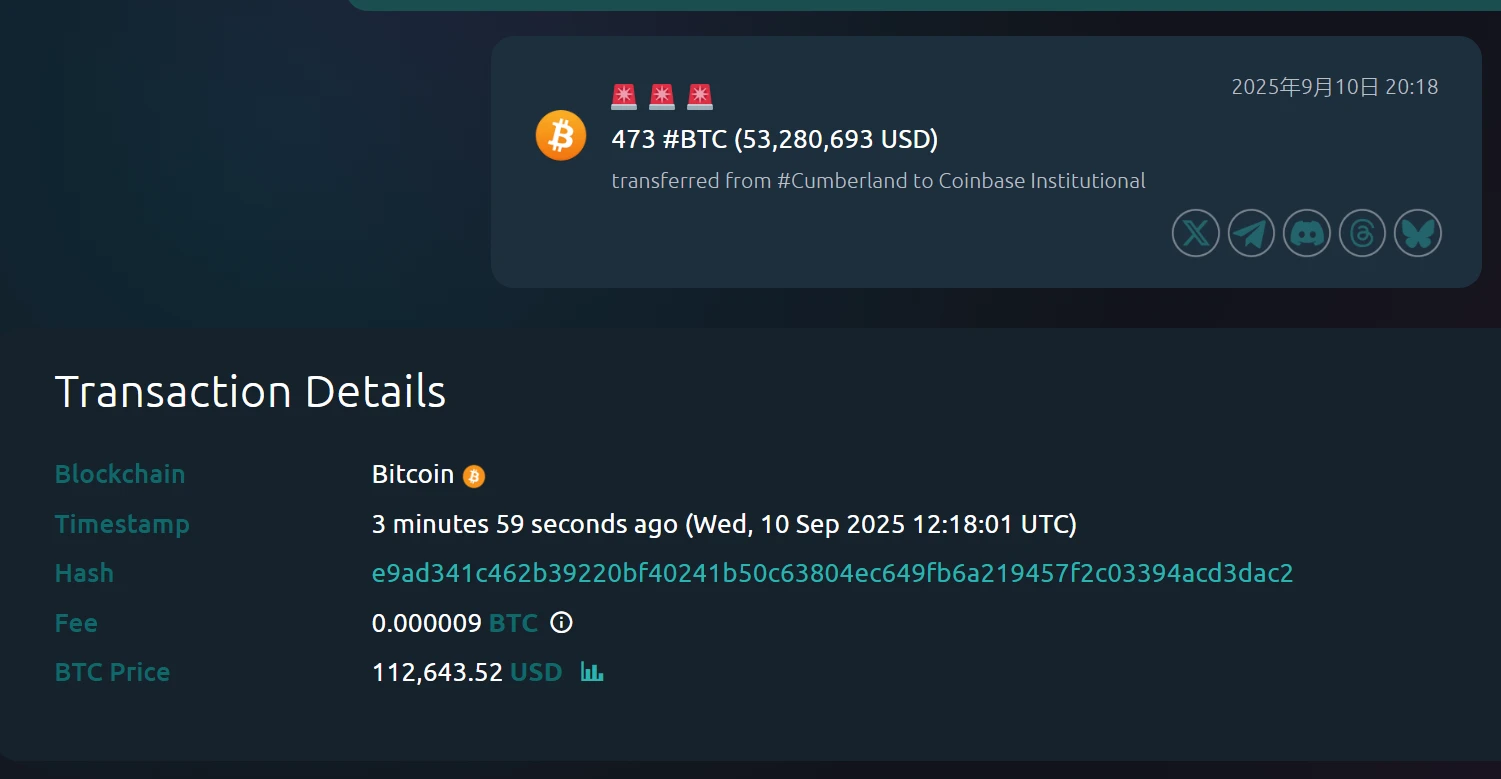The height and width of the screenshot is (779, 1501).
Task: Open the BTC price chart icon
Action: coord(592,672)
